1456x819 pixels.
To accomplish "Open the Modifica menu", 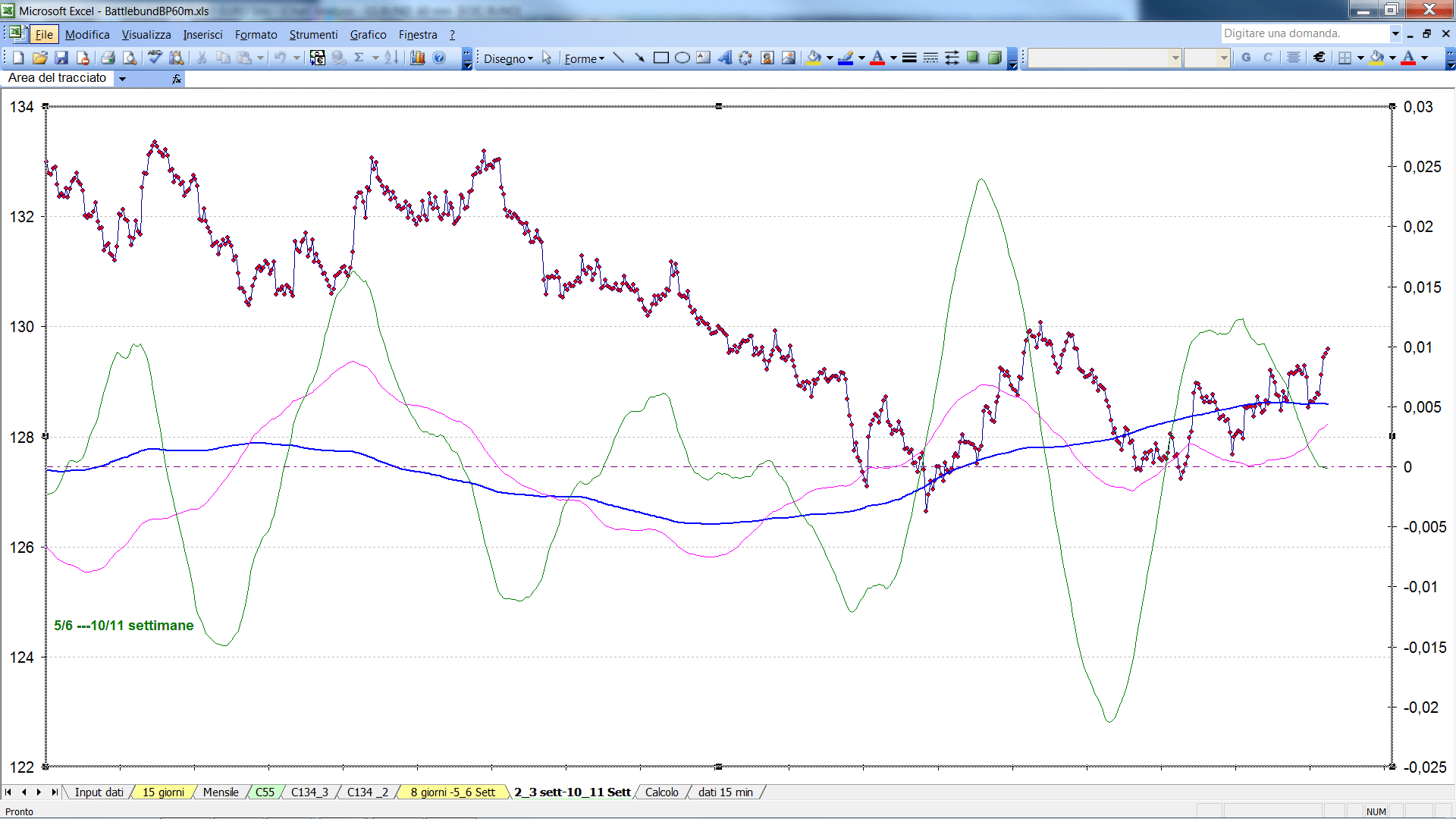I will 87,35.
